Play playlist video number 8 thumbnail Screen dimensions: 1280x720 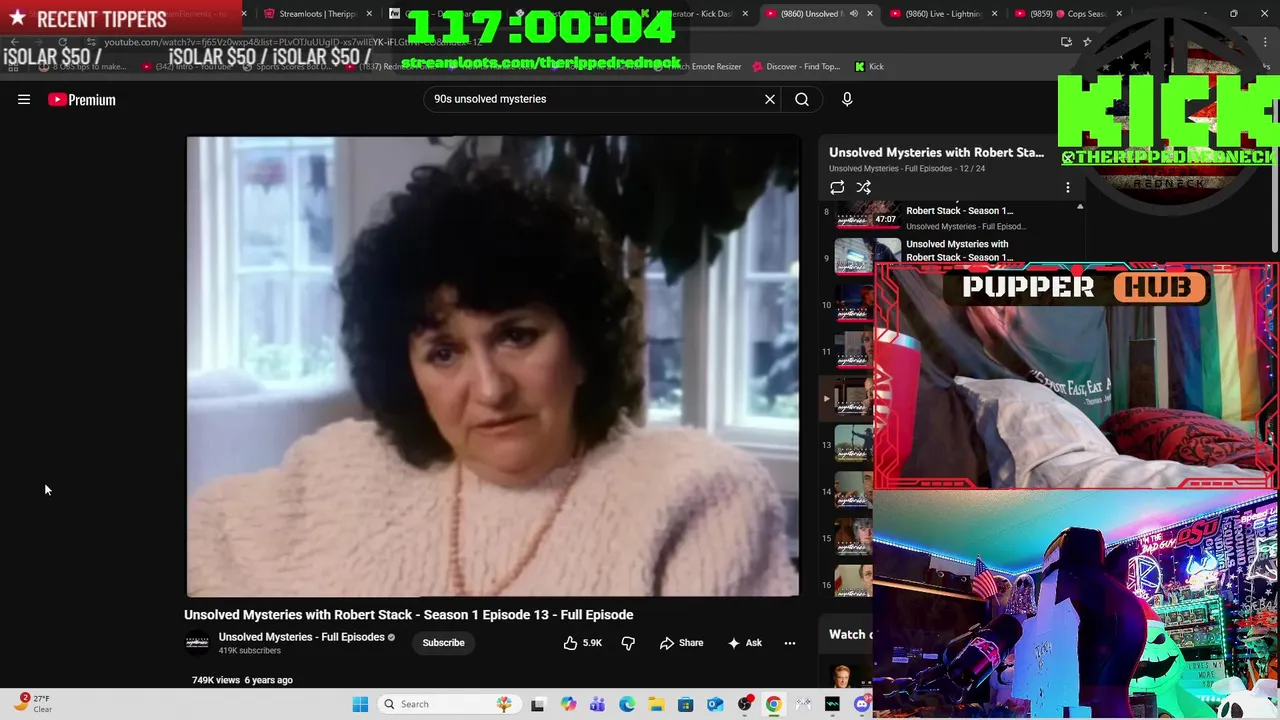[x=868, y=215]
